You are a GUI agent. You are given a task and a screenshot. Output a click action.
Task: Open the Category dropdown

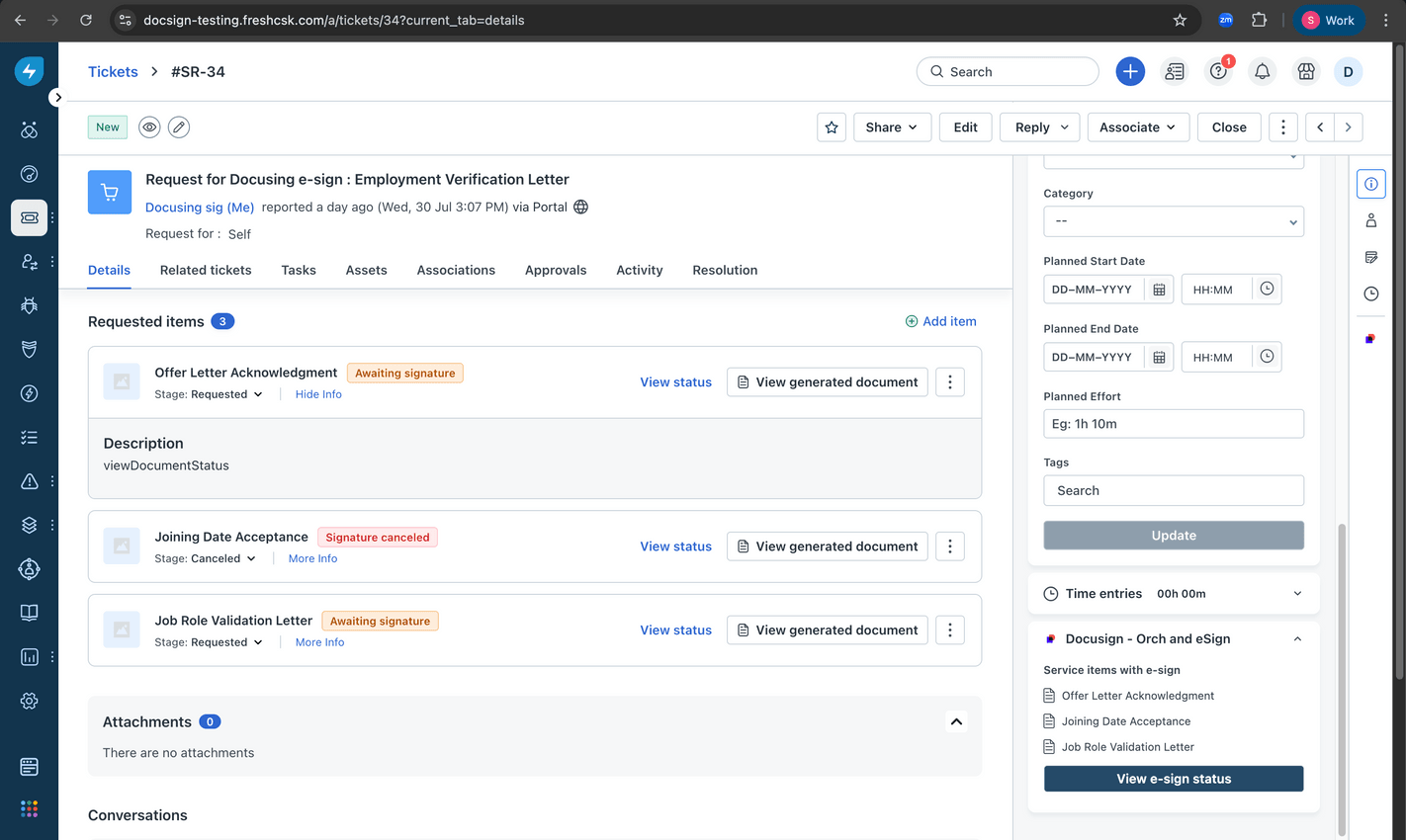tap(1174, 221)
